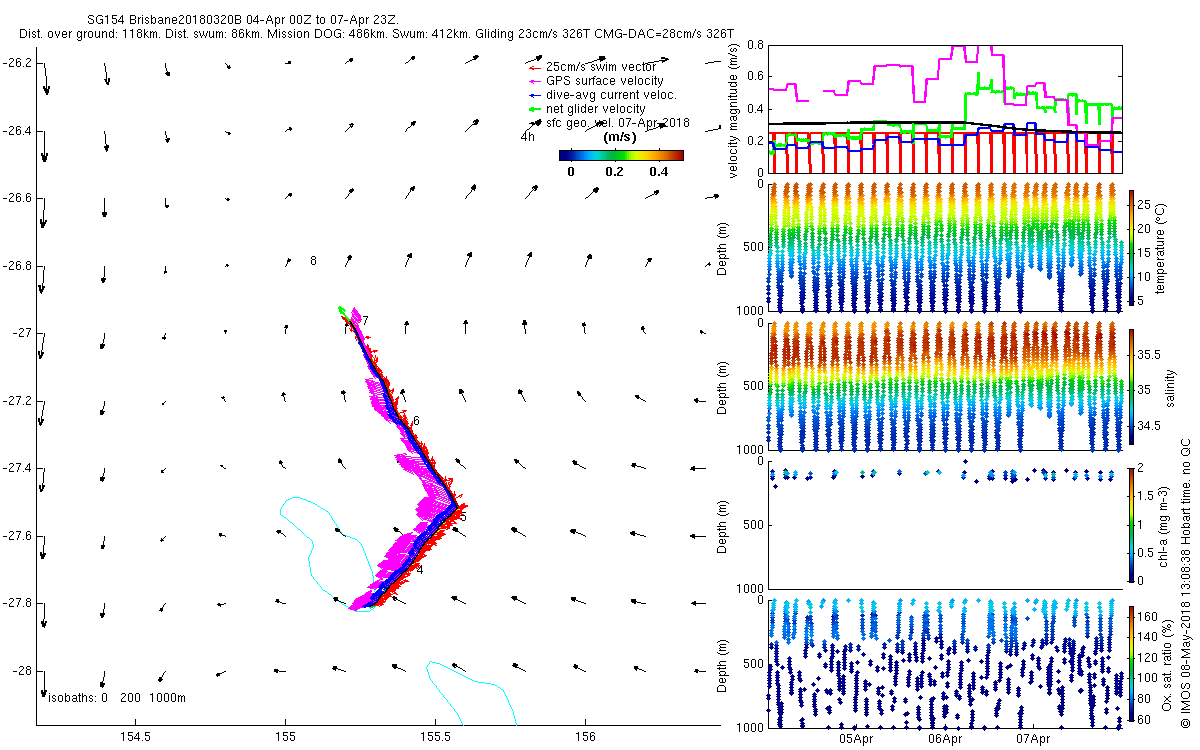1200x750 pixels.
Task: Click waypoint label '4' on the southern track leg
Action: 420,570
